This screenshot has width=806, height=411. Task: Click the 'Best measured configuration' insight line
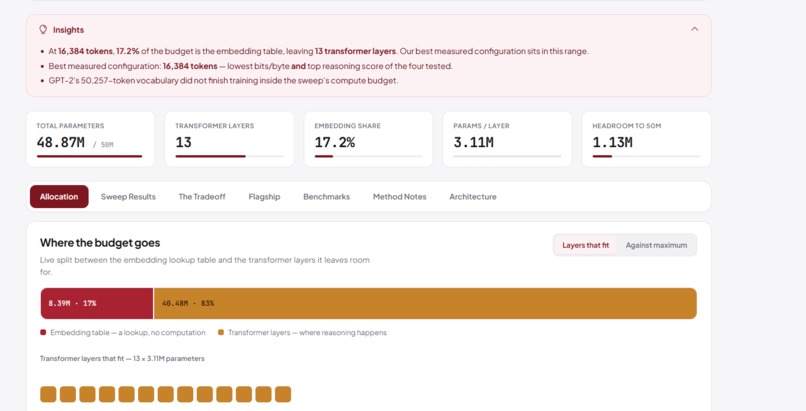250,66
